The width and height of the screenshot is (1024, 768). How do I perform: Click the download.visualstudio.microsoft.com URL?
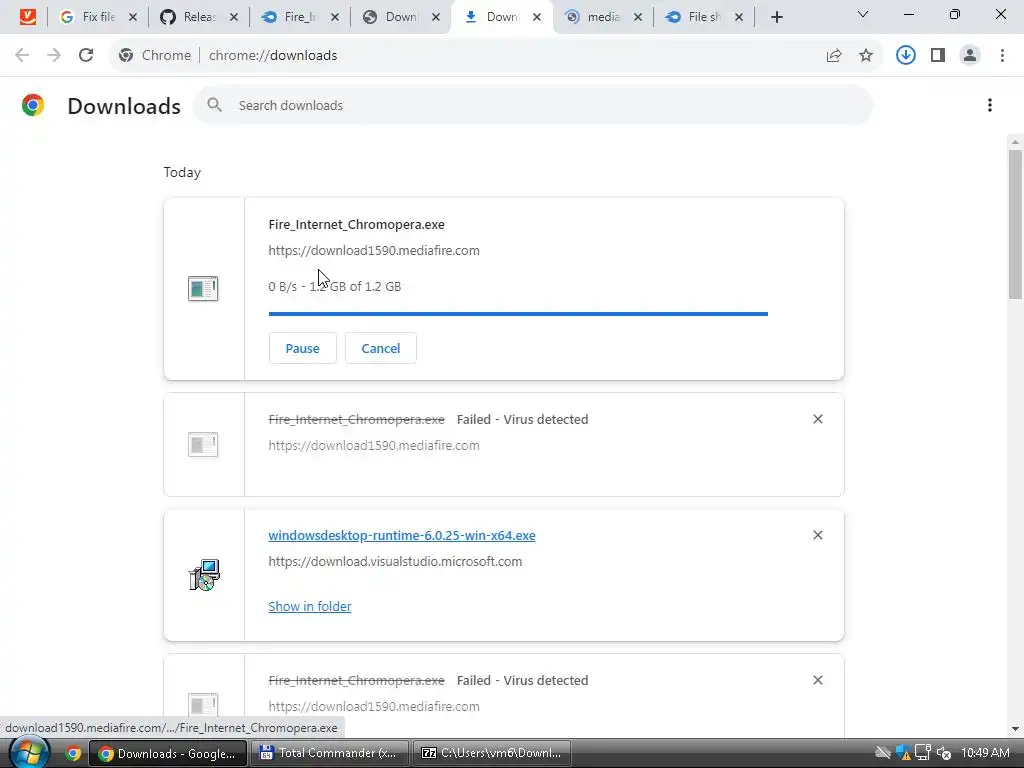click(x=395, y=562)
